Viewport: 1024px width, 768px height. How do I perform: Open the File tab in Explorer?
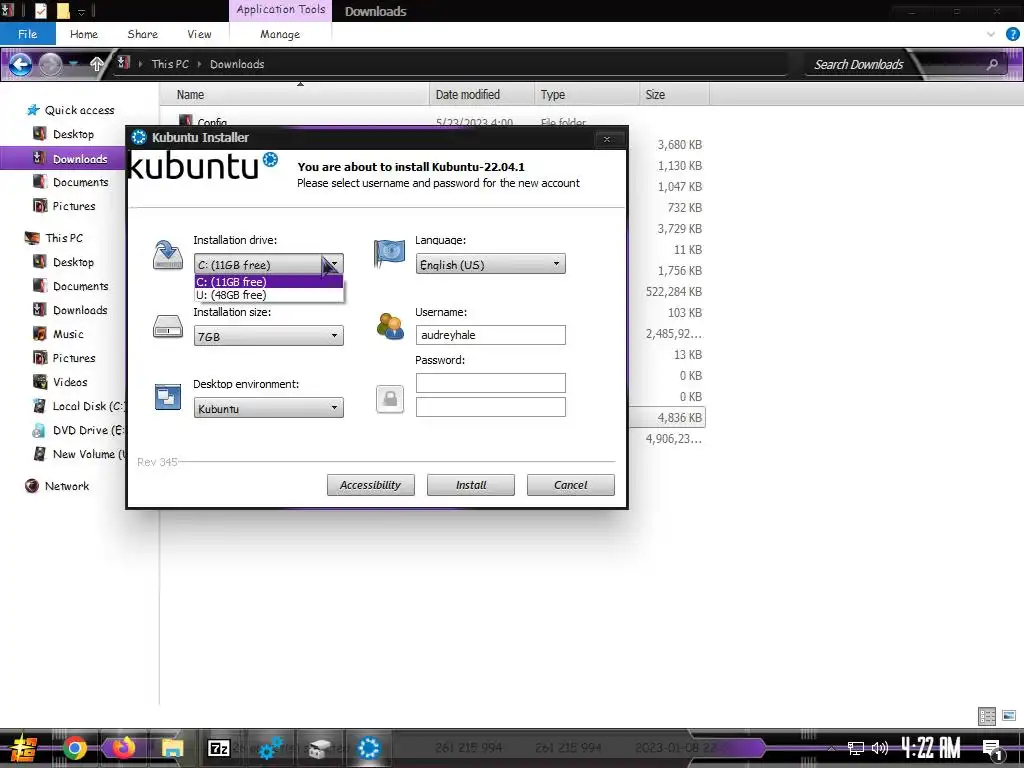[x=27, y=34]
